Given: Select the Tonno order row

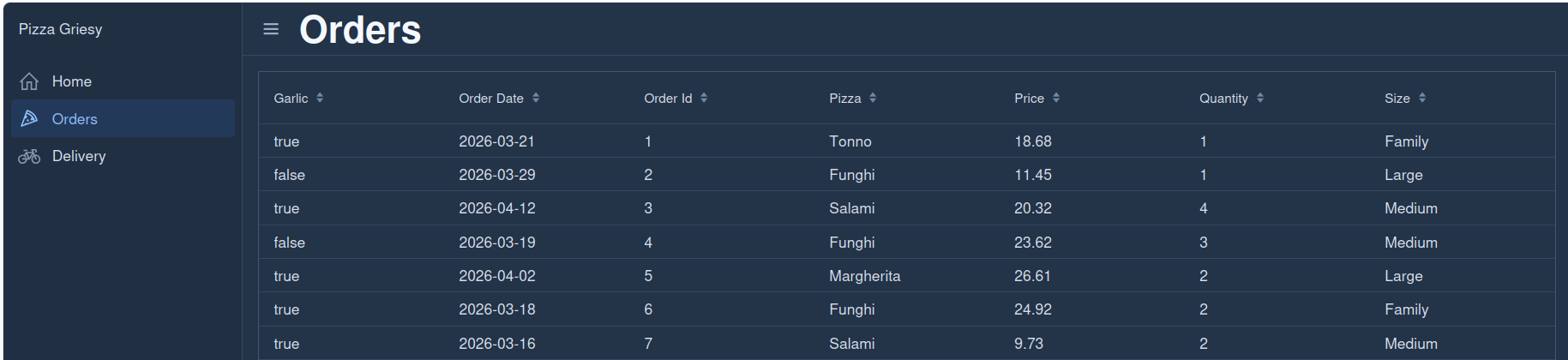Looking at the screenshot, I should coord(850,141).
